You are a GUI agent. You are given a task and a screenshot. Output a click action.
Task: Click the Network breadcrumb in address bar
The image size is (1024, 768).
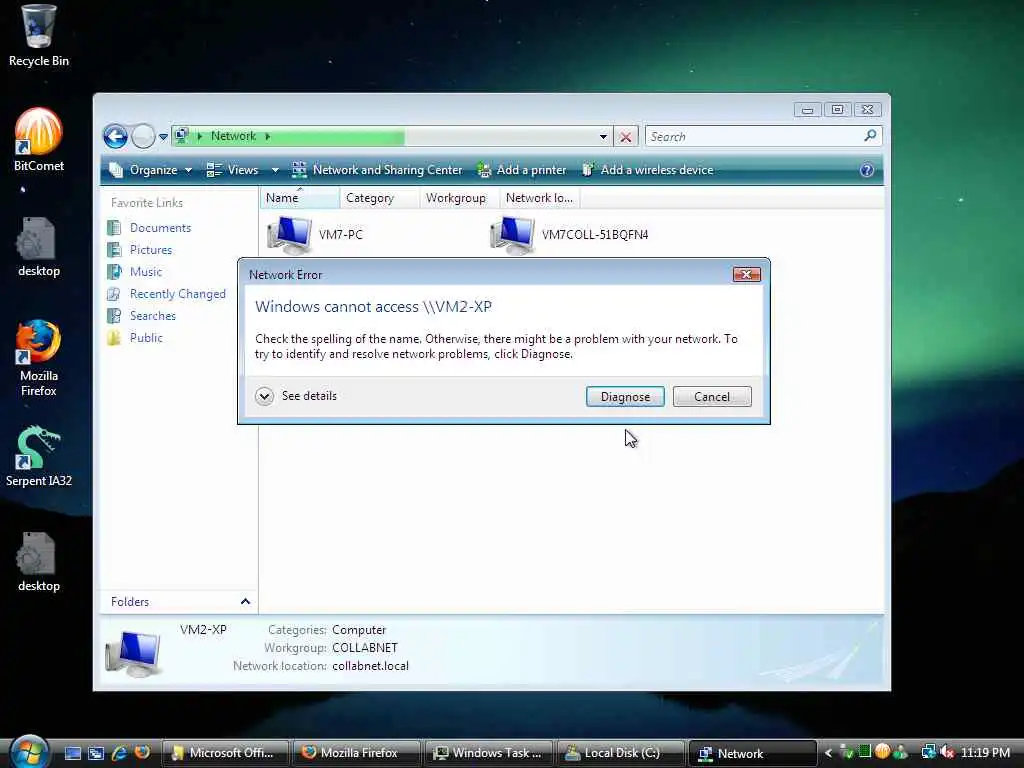tap(233, 136)
